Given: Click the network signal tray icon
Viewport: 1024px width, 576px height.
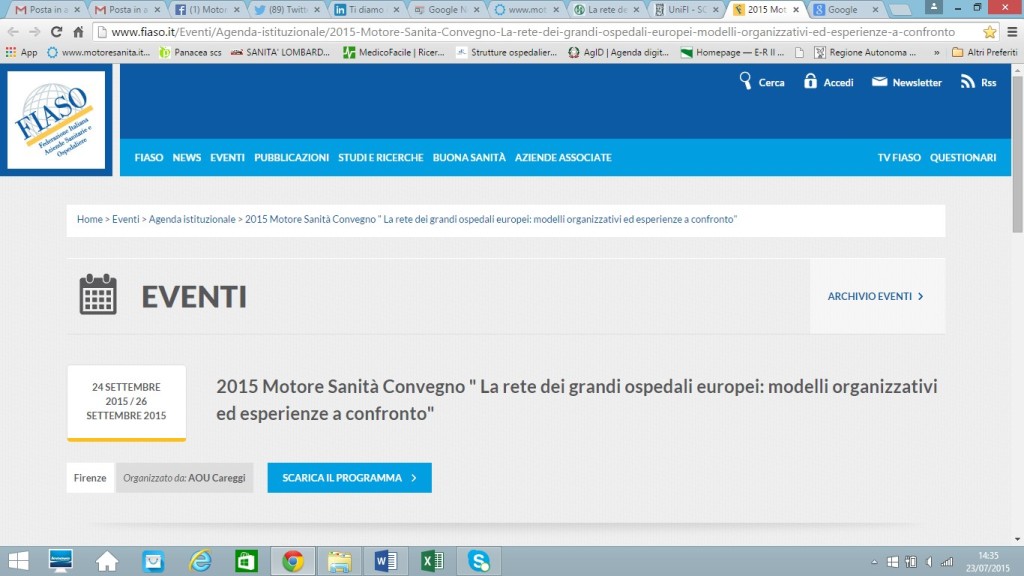Looking at the screenshot, I should click(947, 562).
